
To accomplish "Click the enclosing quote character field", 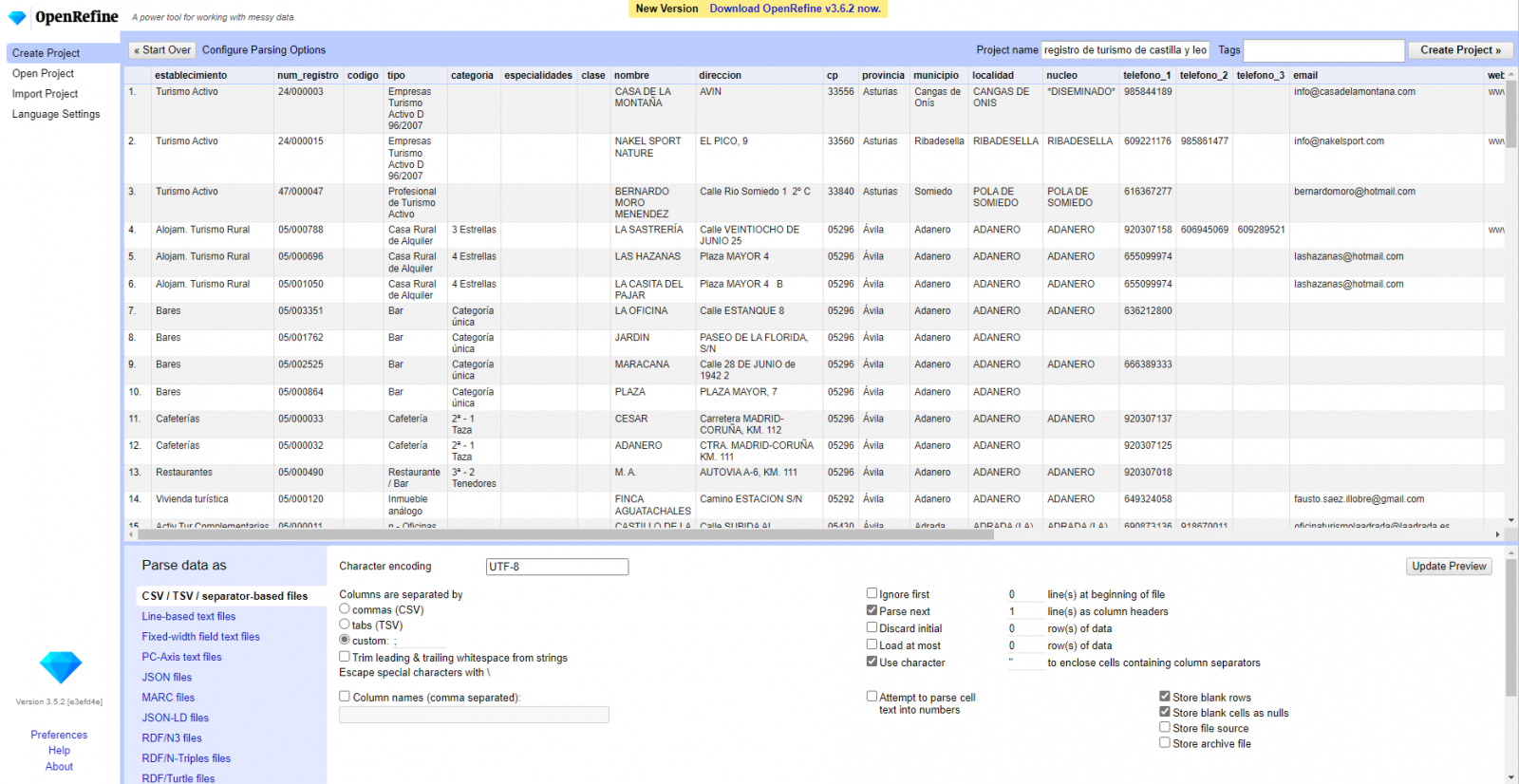I will 1024,663.
